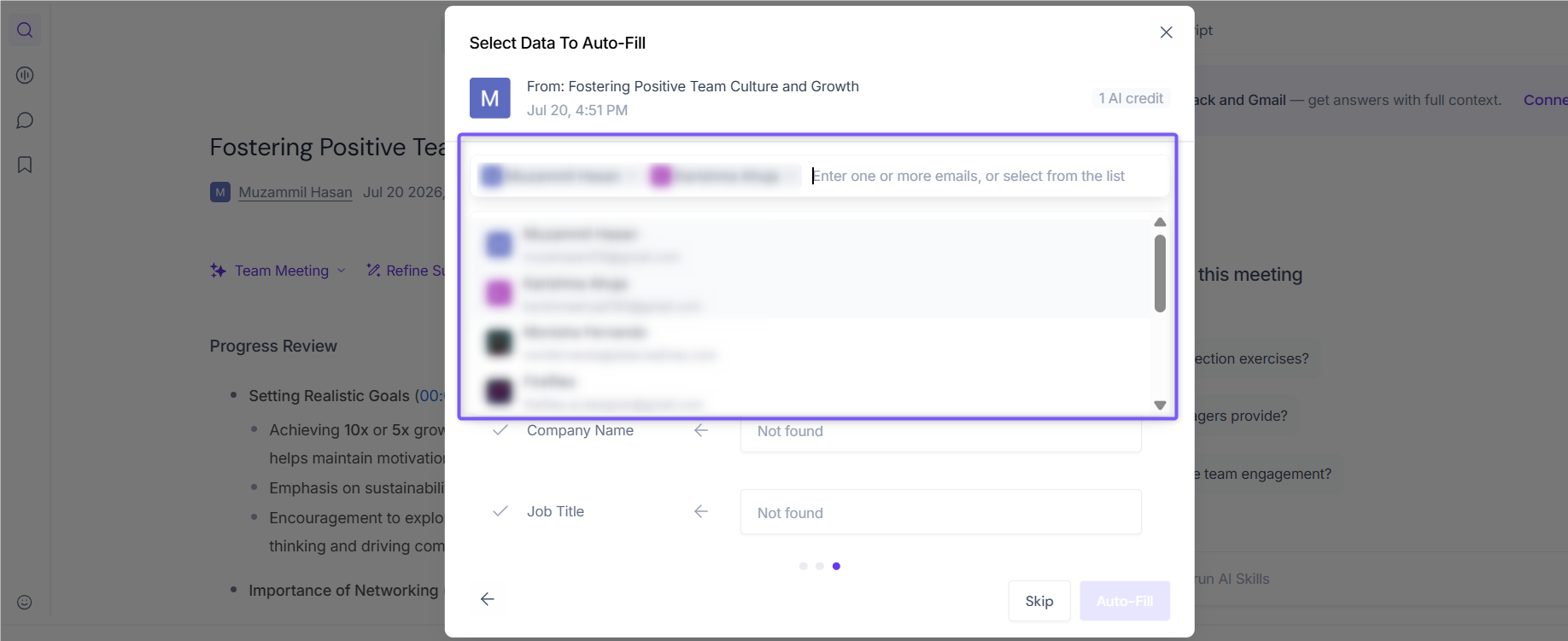Image resolution: width=1568 pixels, height=641 pixels.
Task: Select first contact in dropdown list
Action: pyautogui.click(x=811, y=244)
